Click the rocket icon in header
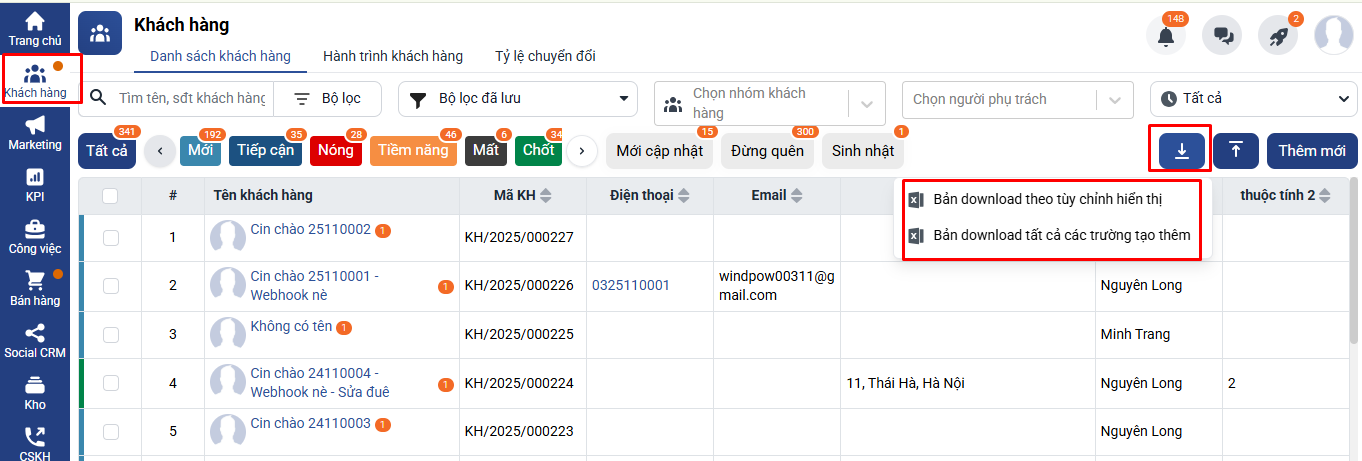This screenshot has height=461, width=1362. (x=1278, y=36)
